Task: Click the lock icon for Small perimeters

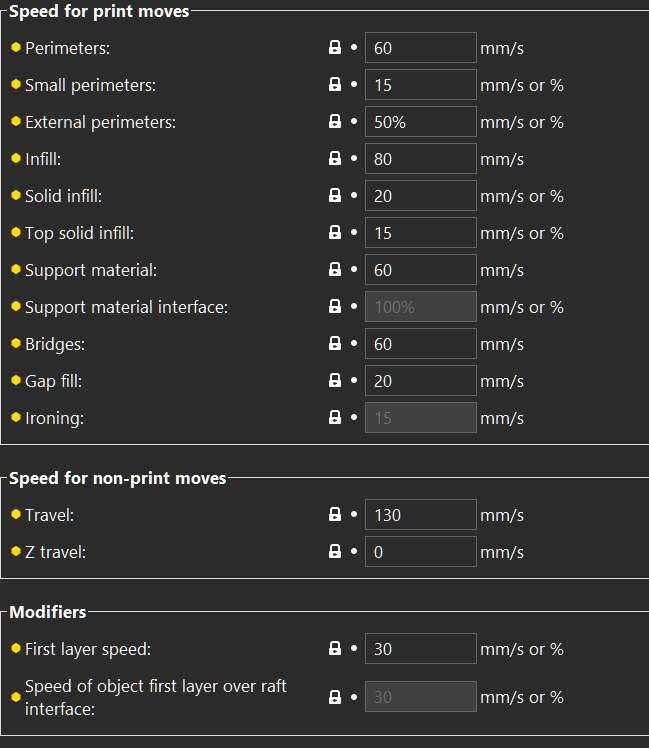Action: coord(335,84)
